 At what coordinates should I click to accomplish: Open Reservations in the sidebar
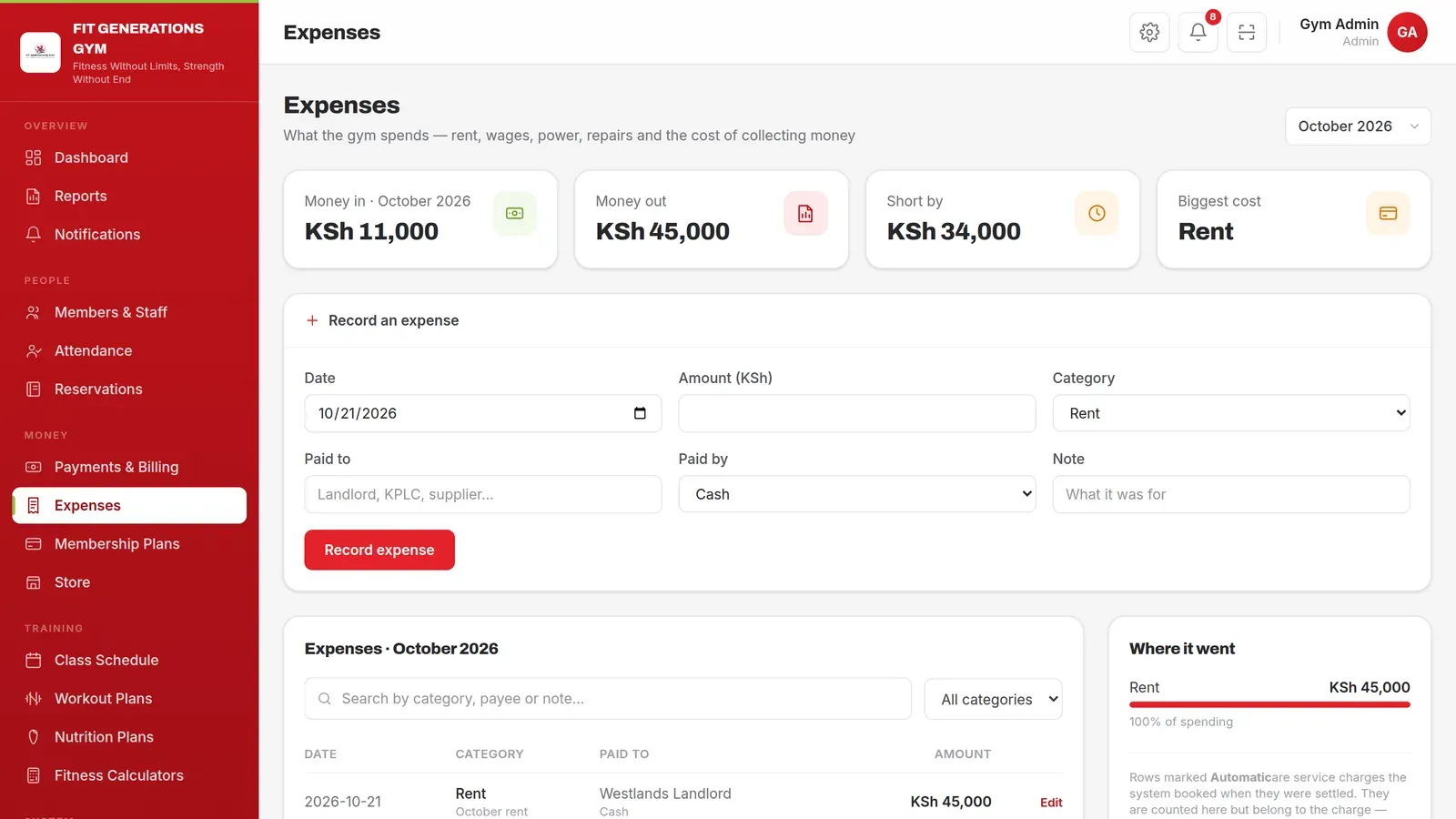pyautogui.click(x=129, y=389)
